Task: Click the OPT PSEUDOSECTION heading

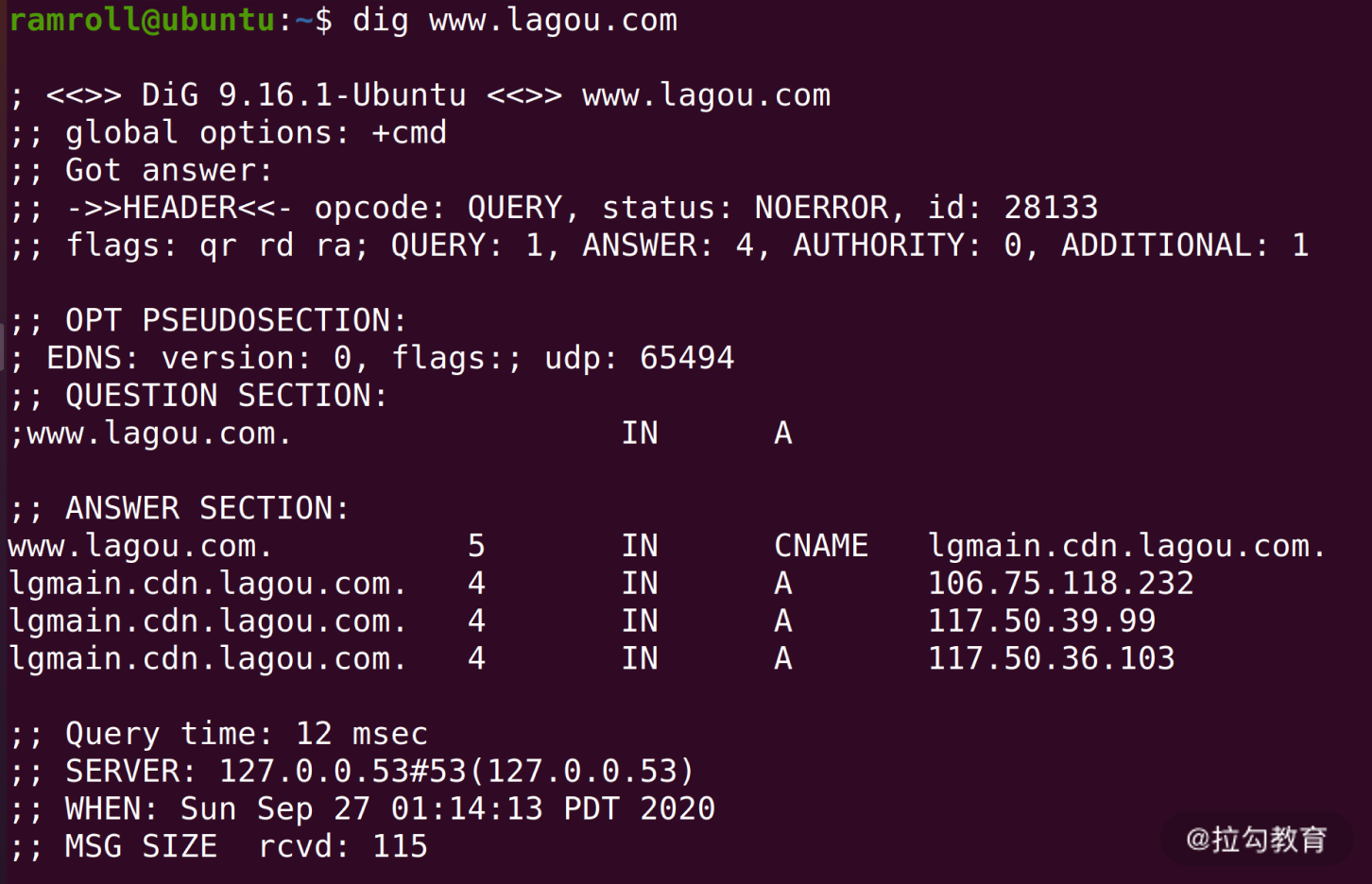Action: tap(235, 320)
